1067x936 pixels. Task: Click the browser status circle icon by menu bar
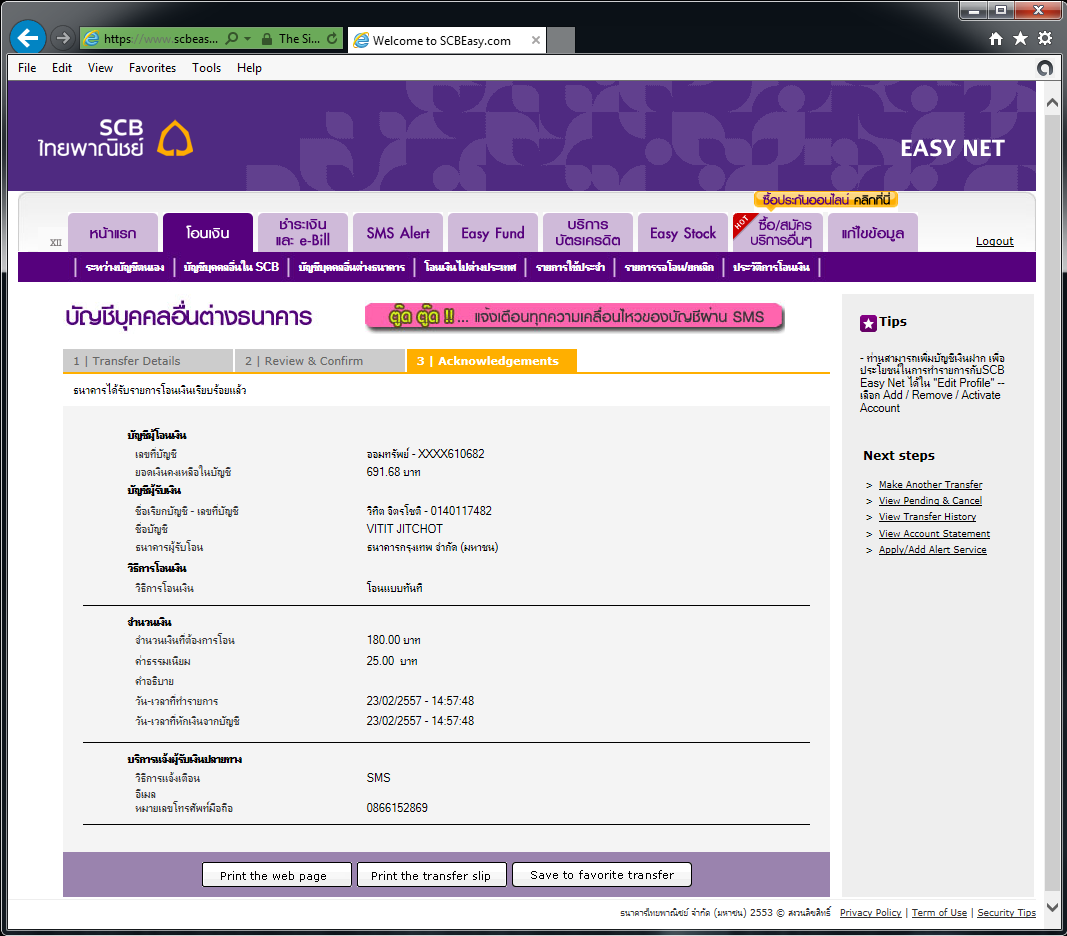[1045, 68]
